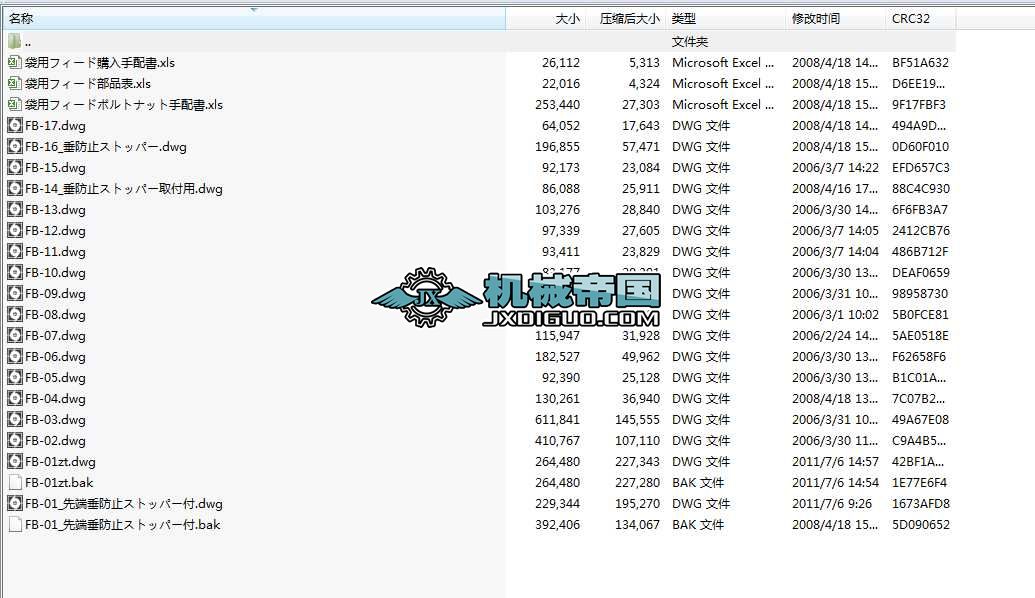Select file name FB-16_垂防止ストッパー.dwg

pyautogui.click(x=106, y=147)
